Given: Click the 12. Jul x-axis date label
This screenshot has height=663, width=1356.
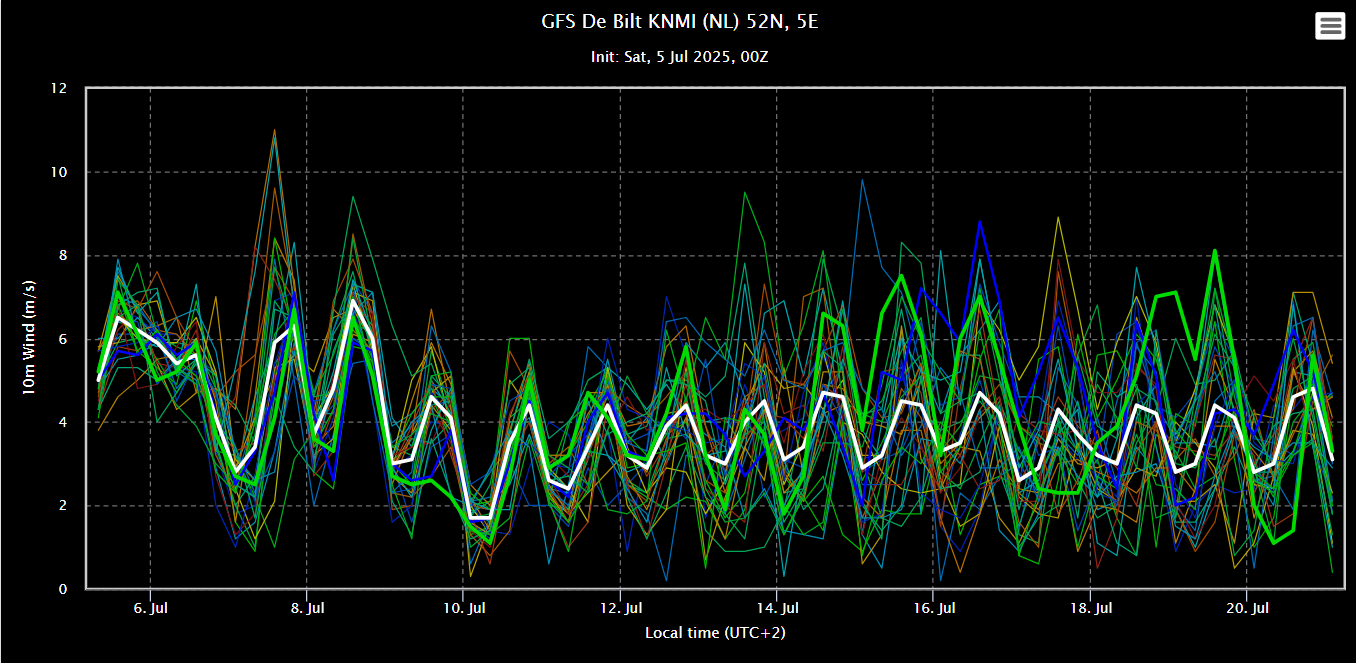Looking at the screenshot, I should (620, 607).
